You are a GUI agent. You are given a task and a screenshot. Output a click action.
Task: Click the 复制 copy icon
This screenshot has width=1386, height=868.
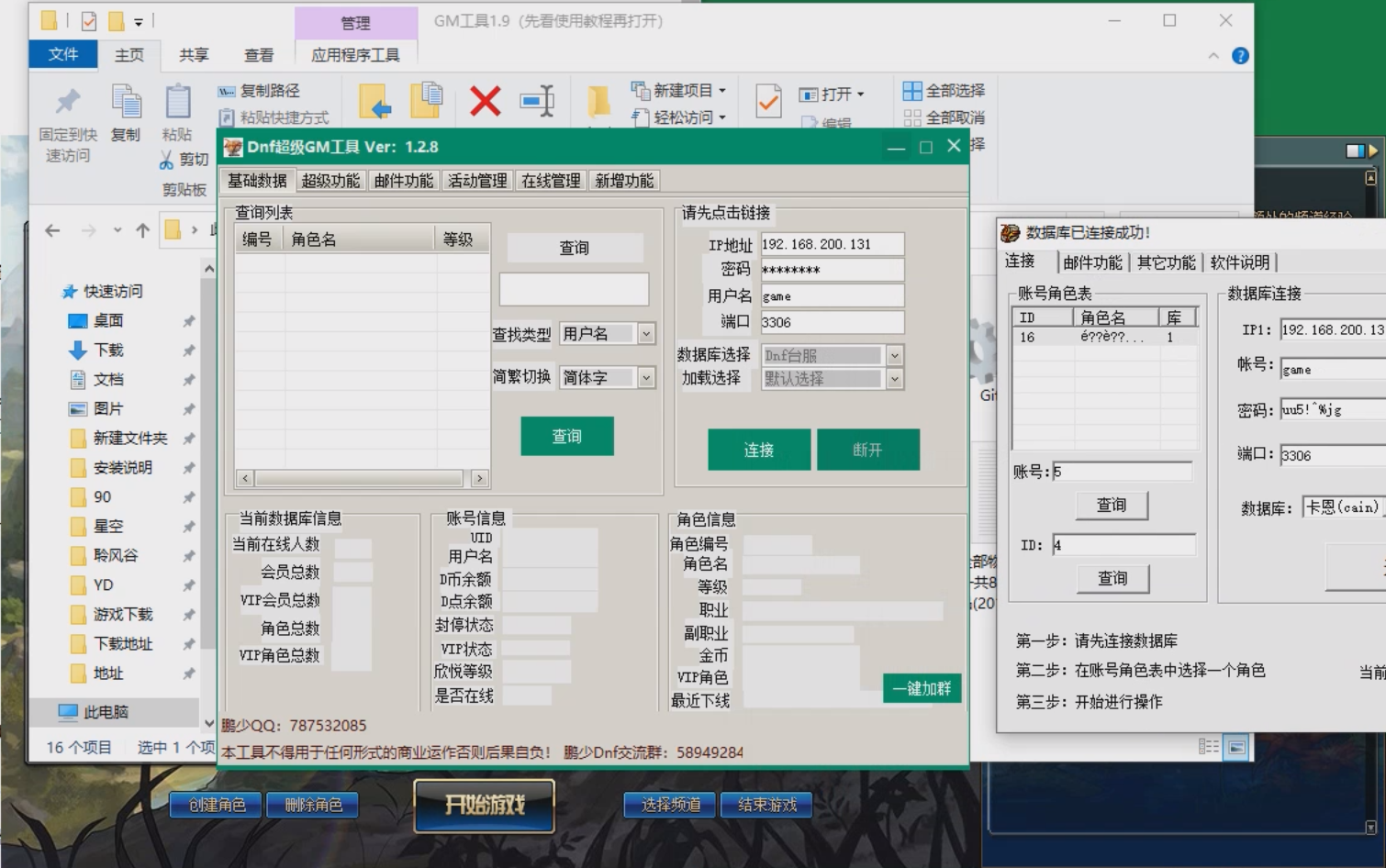tap(125, 103)
